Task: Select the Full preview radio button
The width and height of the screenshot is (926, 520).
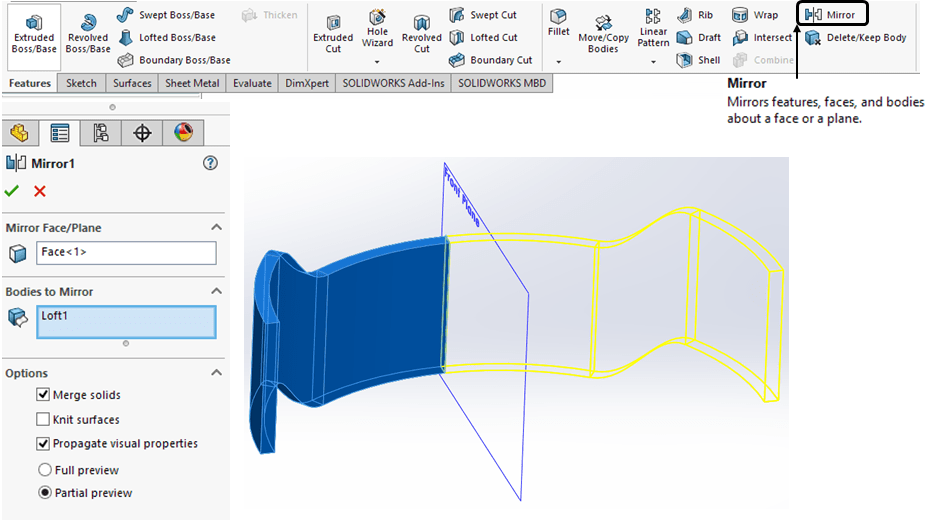Action: (44, 470)
